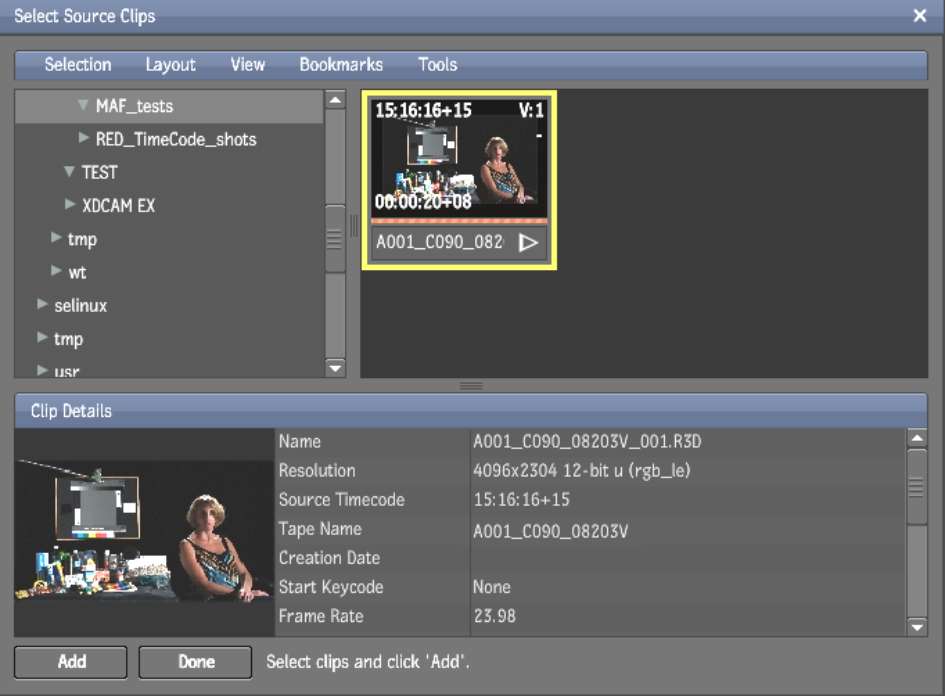Screen dimensions: 945x696
Task: Open the Tools menu
Action: [437, 65]
